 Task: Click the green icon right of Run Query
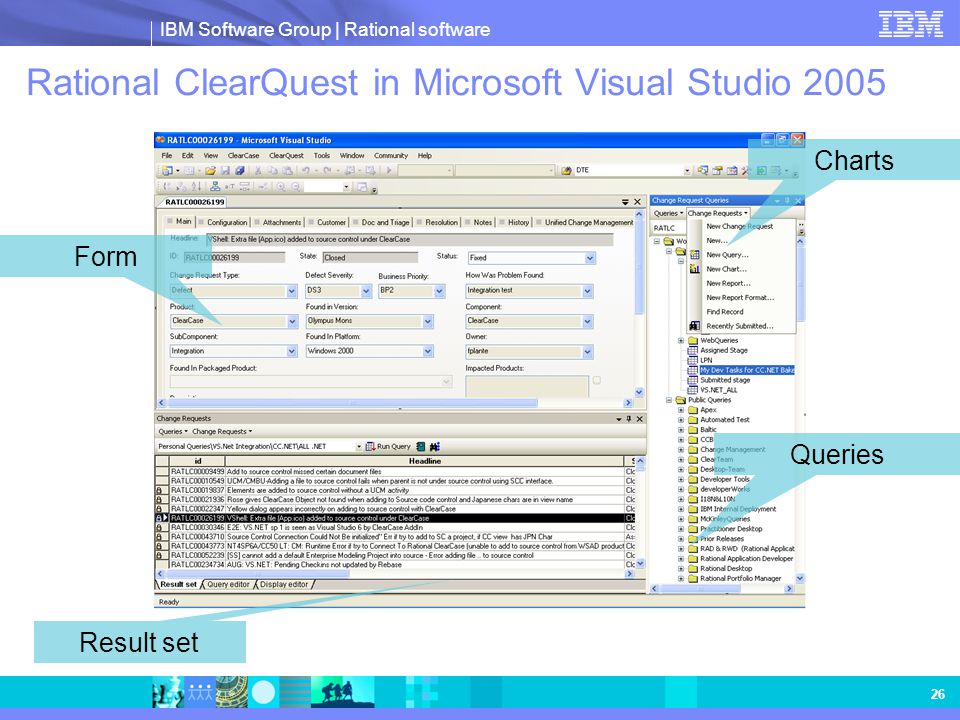pos(421,447)
